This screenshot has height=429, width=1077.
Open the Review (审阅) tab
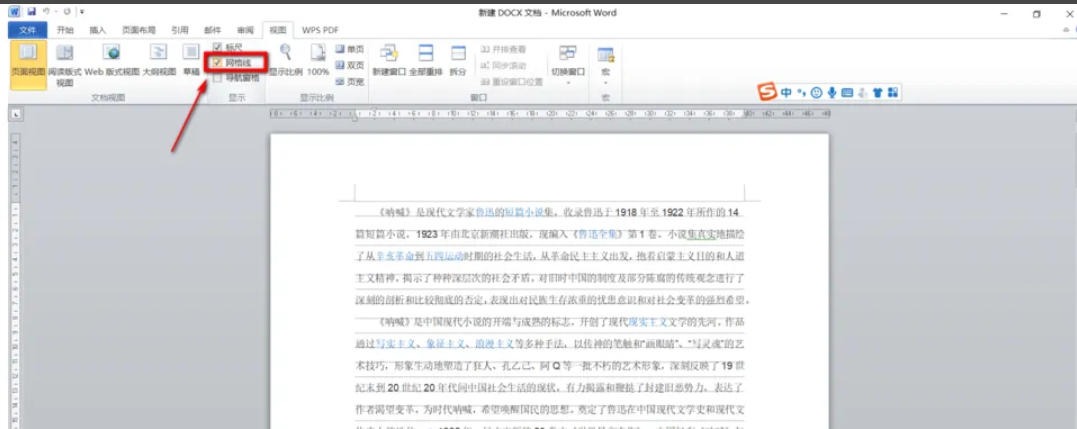point(245,30)
